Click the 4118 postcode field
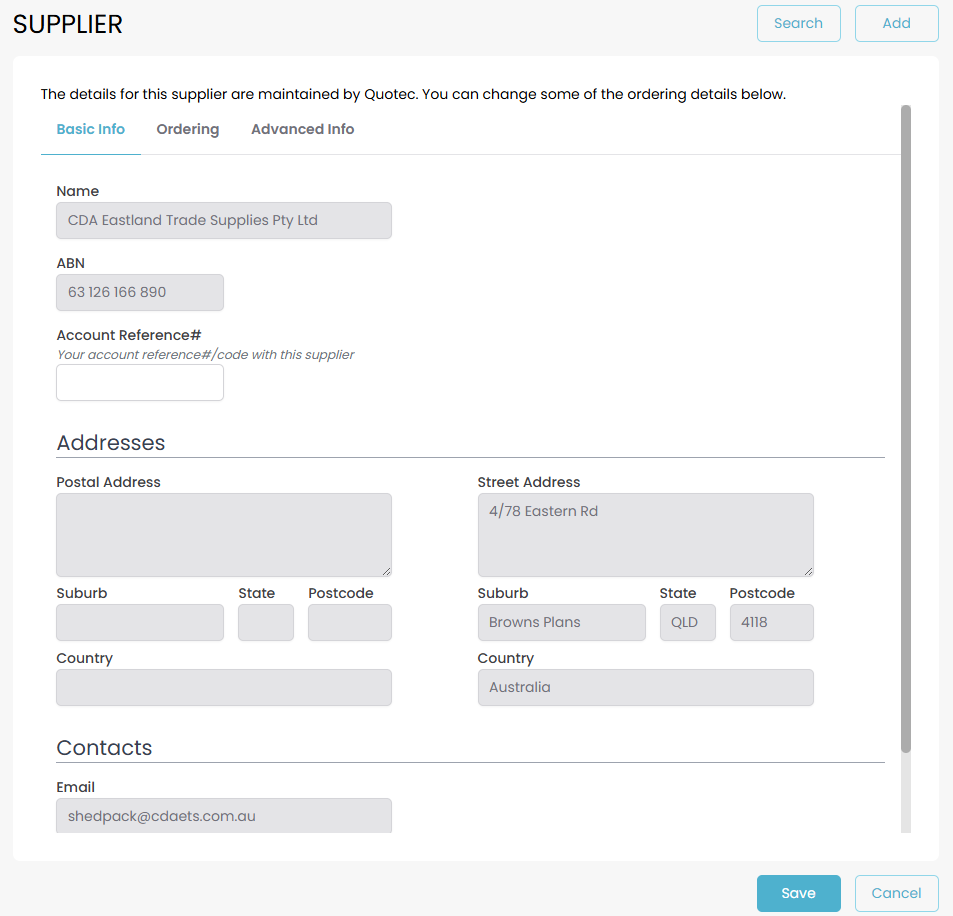The image size is (953, 916). (x=771, y=622)
